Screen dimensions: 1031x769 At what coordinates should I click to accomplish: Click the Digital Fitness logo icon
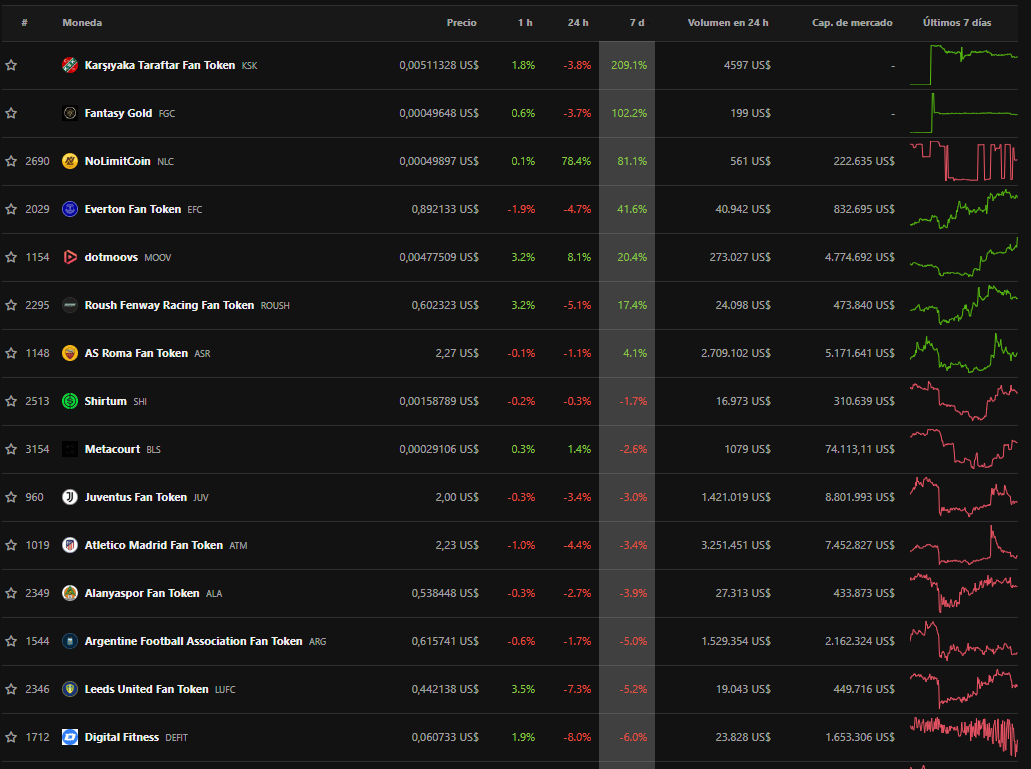[70, 737]
